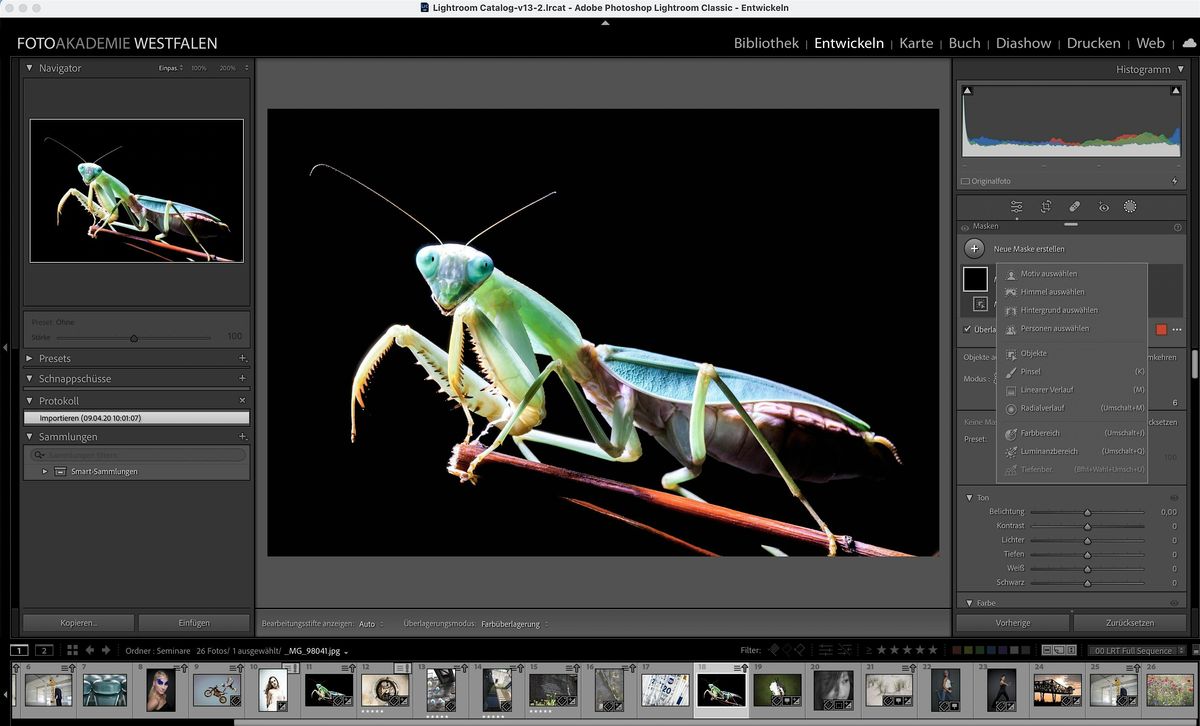The image size is (1200, 726).
Task: Click the Rasteransicht grid icon above the filmstrip
Action: tap(71, 650)
